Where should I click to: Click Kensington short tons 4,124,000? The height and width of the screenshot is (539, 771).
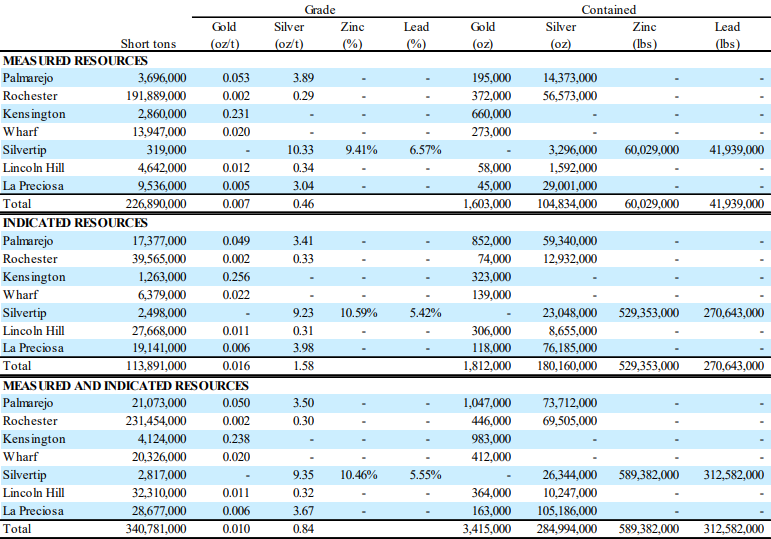[162, 439]
